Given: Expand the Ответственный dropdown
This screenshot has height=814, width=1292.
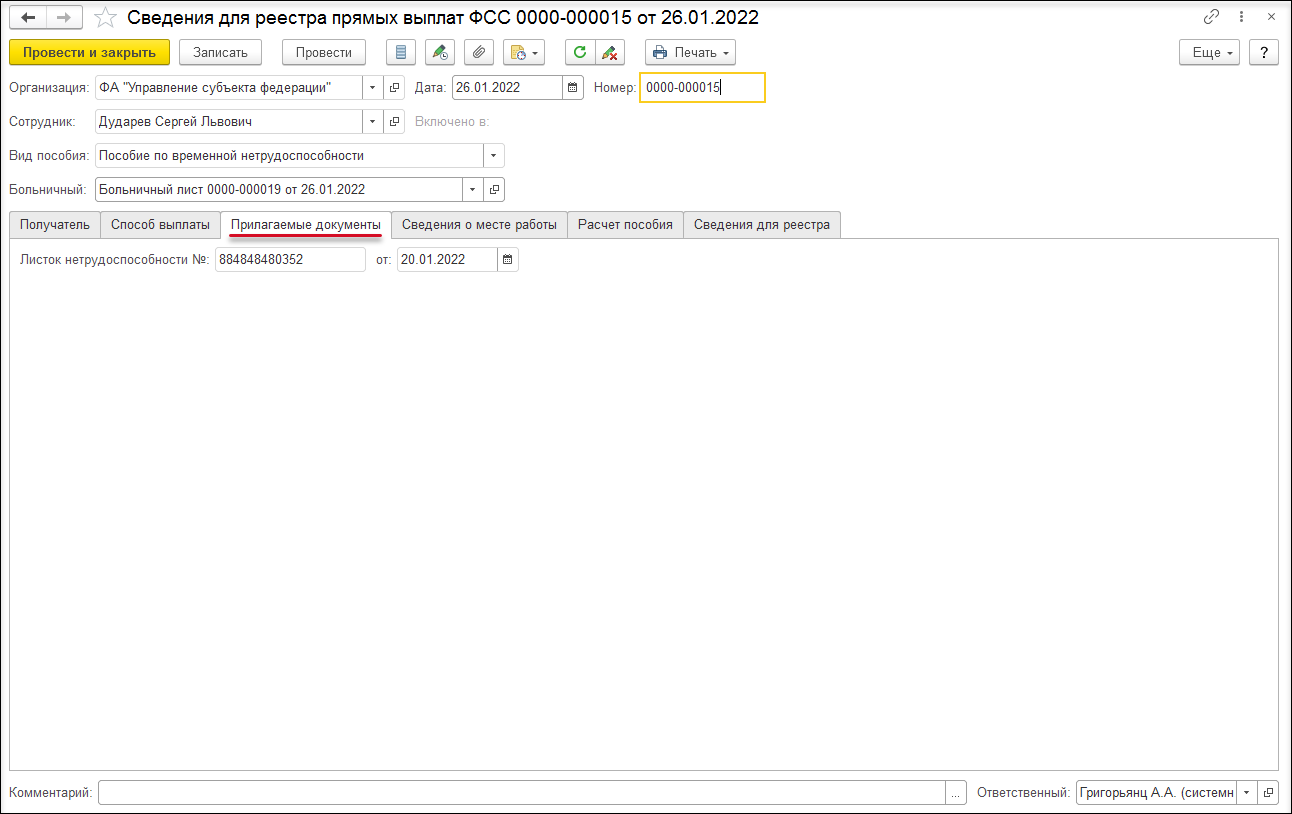Looking at the screenshot, I should coord(1246,793).
